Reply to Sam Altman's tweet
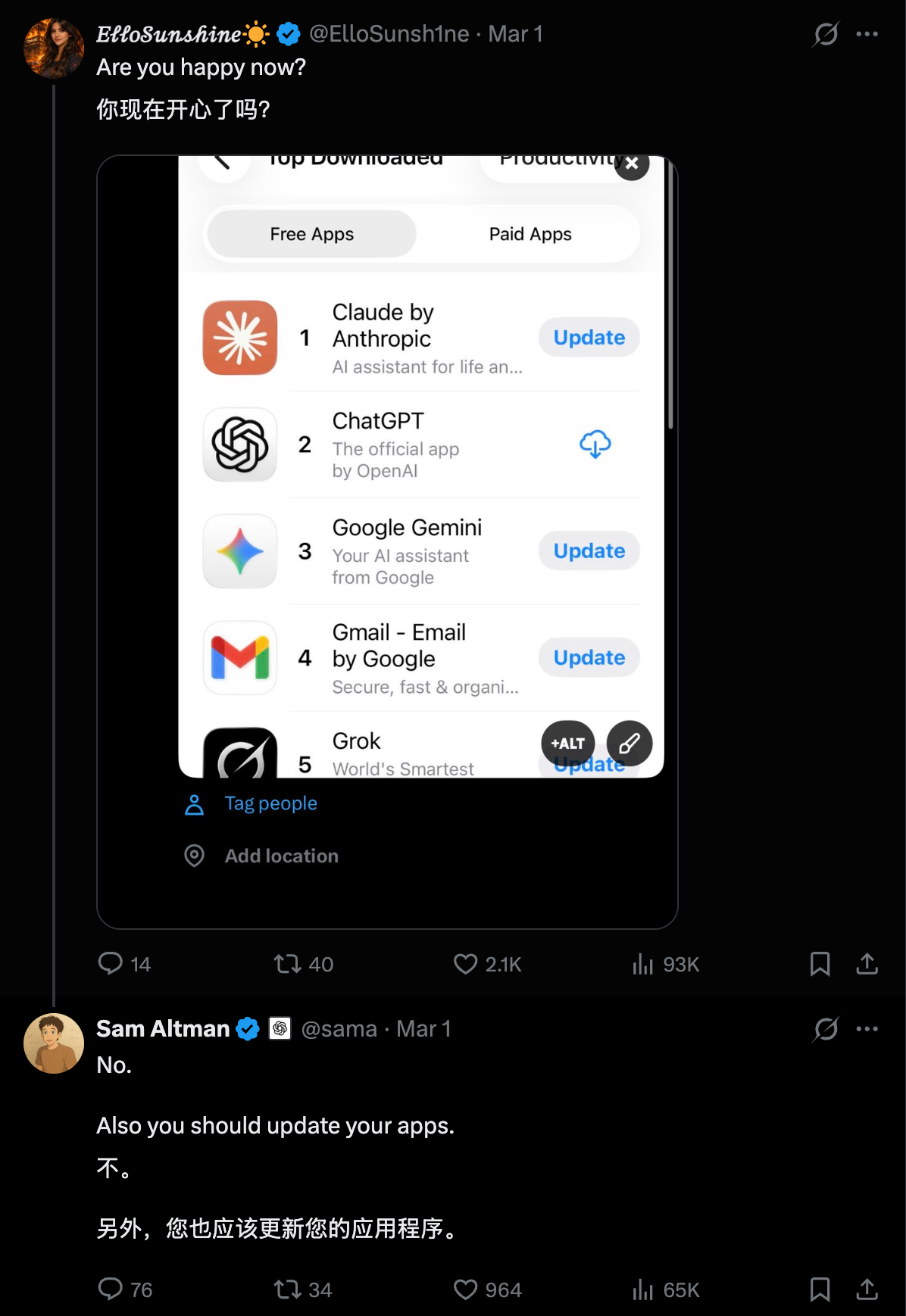 tap(111, 1289)
